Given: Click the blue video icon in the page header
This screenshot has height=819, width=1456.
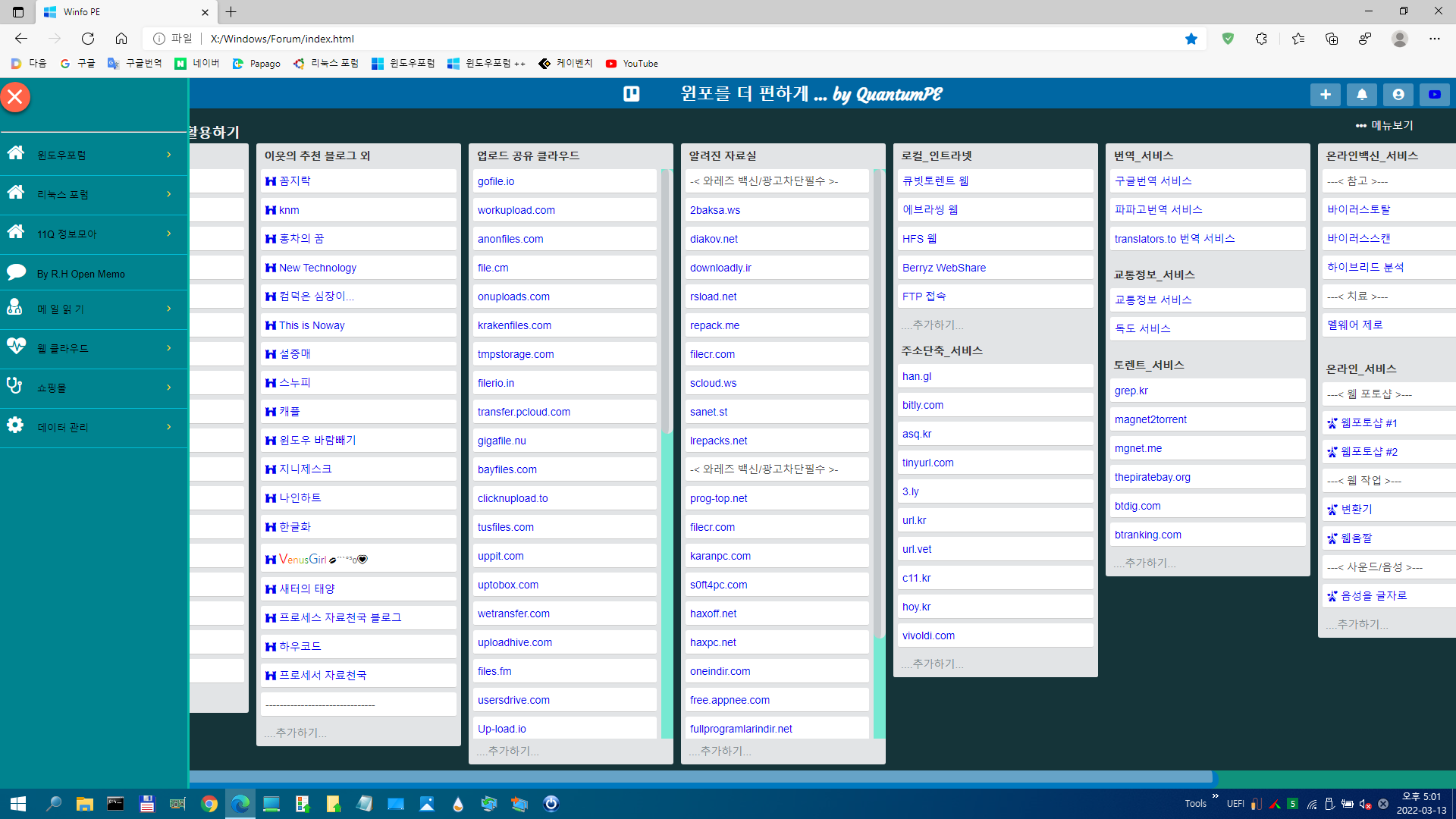Looking at the screenshot, I should coord(1434,94).
